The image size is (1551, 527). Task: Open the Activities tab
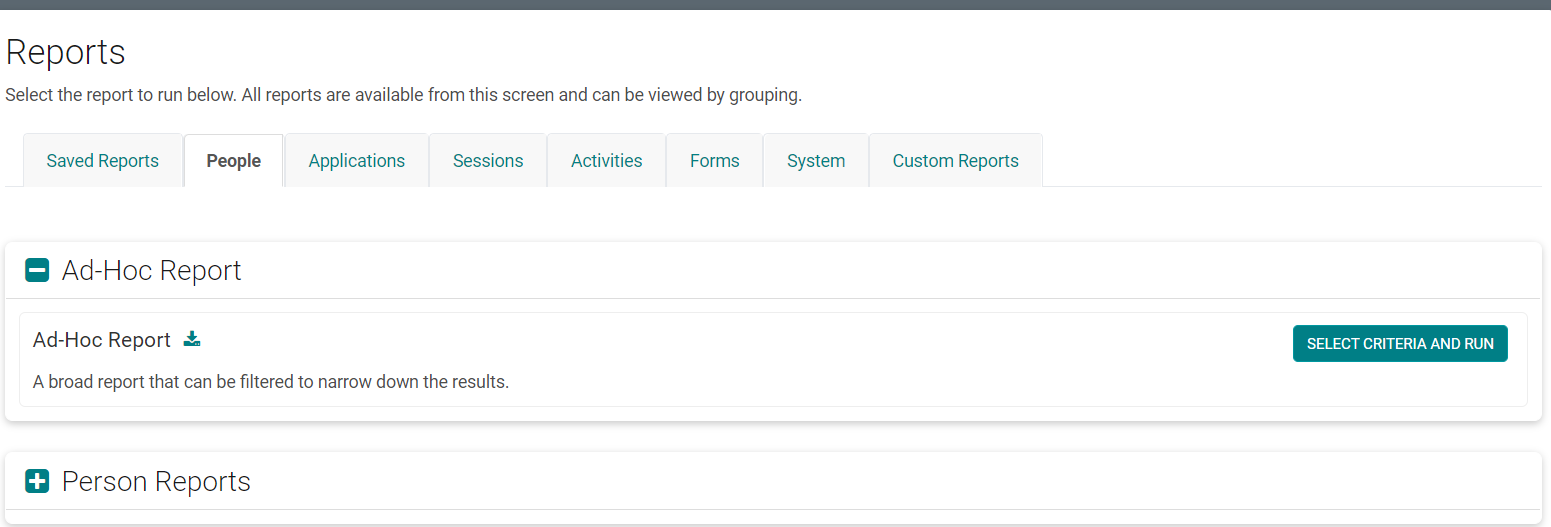coord(607,161)
